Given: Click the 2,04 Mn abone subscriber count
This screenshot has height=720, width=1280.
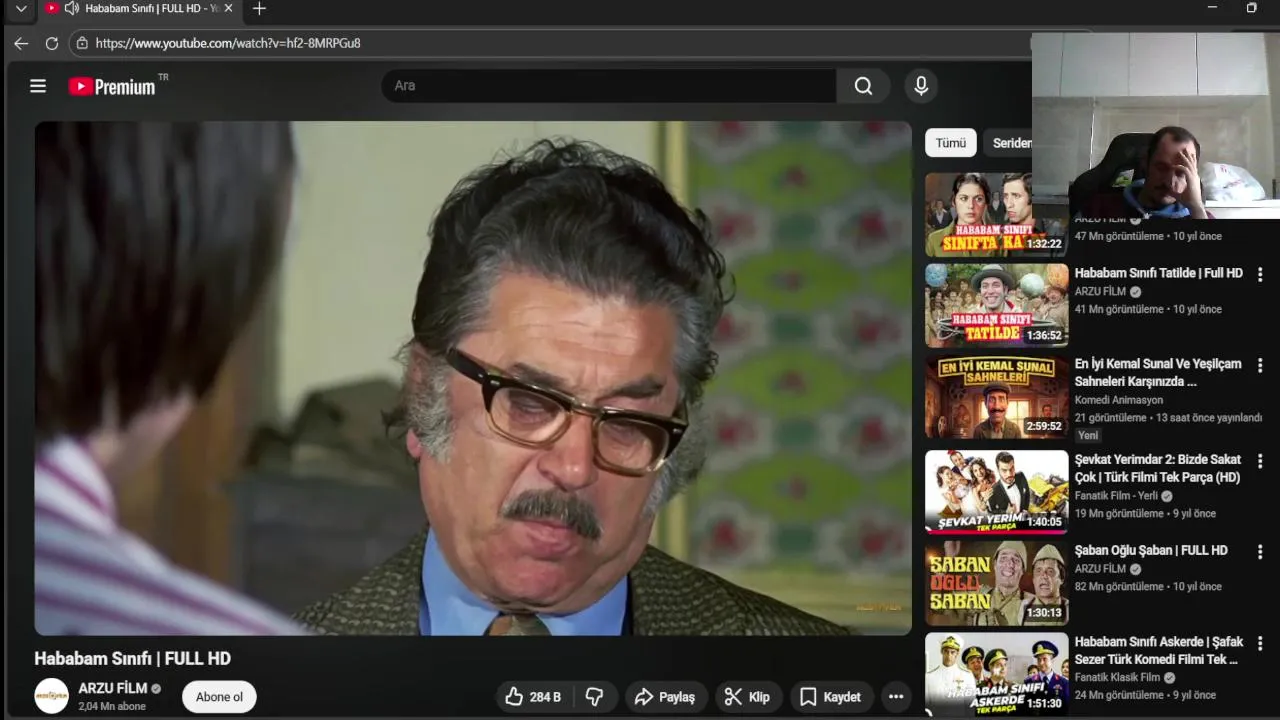Looking at the screenshot, I should click(112, 706).
